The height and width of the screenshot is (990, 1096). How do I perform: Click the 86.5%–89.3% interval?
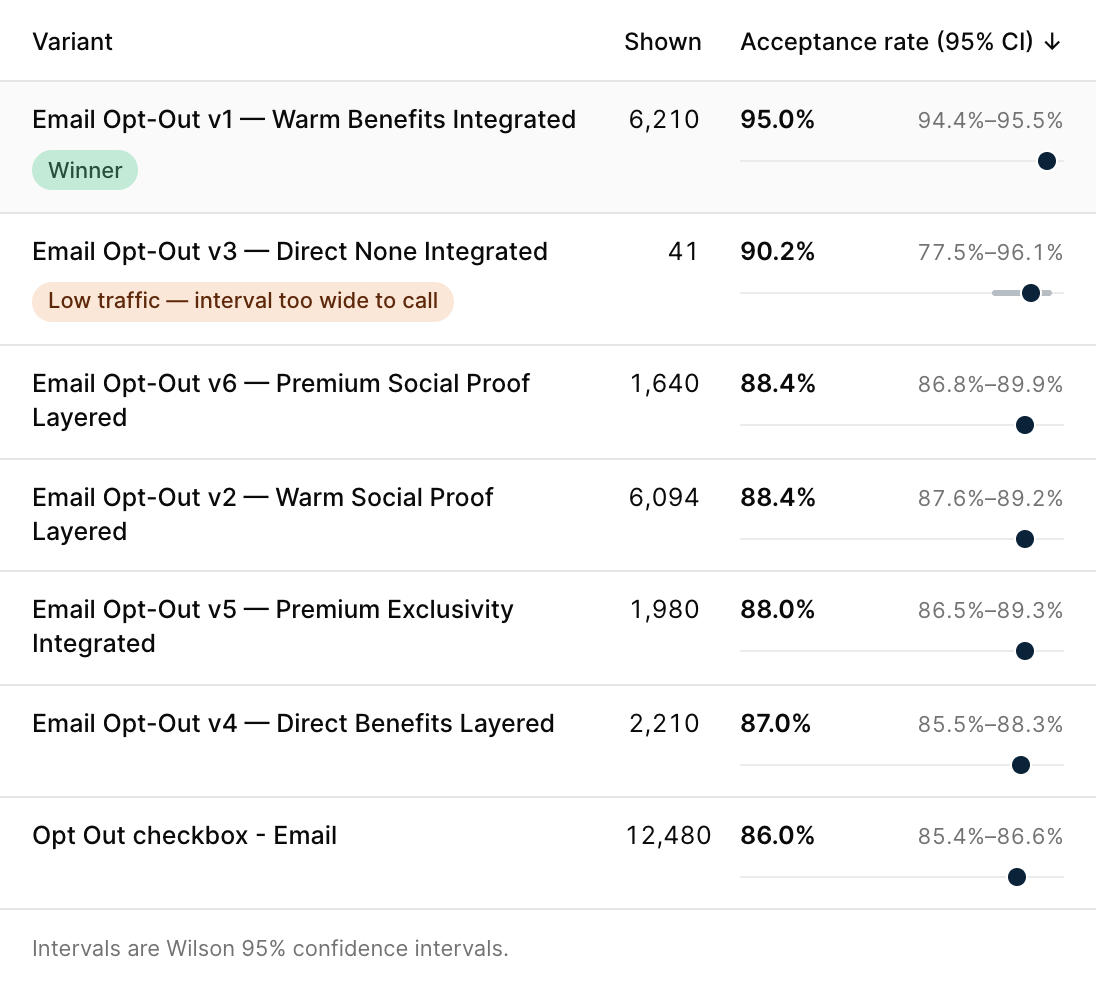(990, 610)
